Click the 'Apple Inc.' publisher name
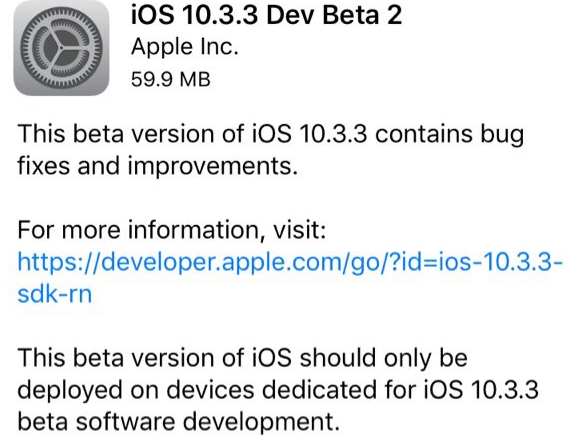This screenshot has height=436, width=582. pyautogui.click(x=184, y=47)
